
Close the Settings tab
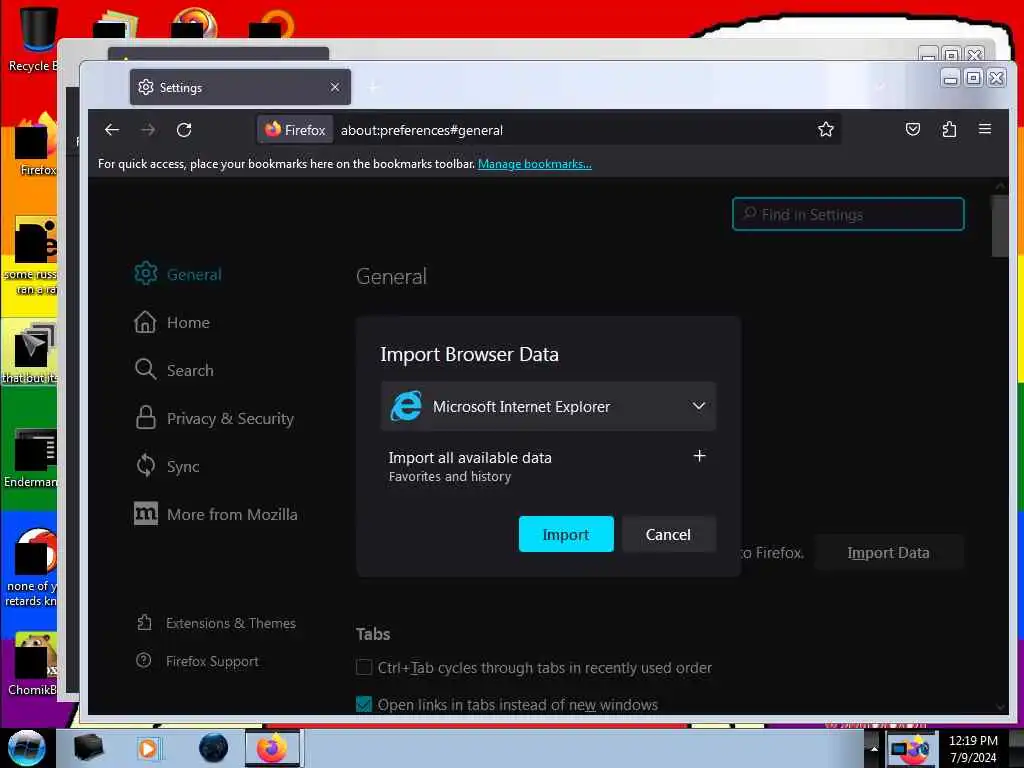(335, 87)
